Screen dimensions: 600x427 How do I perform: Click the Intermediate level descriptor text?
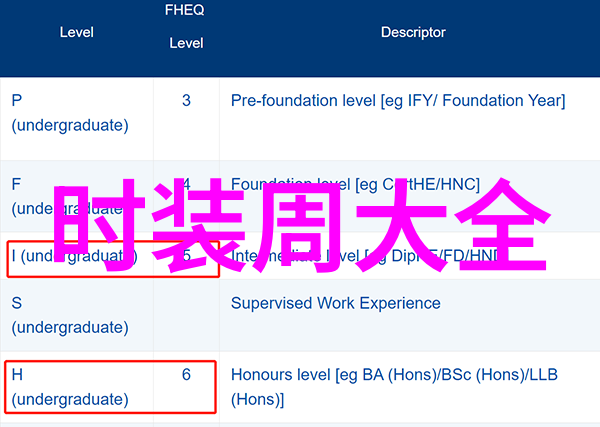click(x=365, y=256)
